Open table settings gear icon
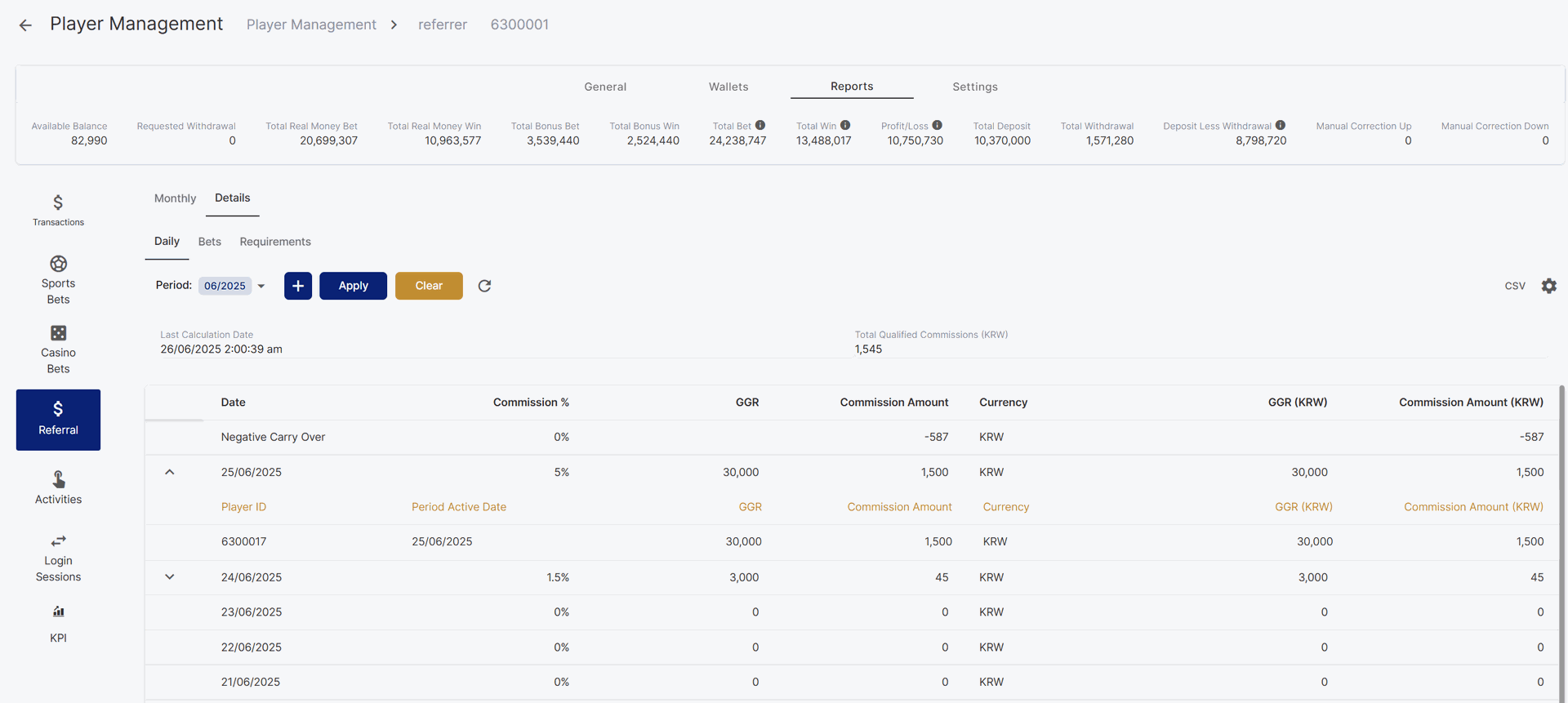Screen dimensions: 1568x703 (1548, 286)
